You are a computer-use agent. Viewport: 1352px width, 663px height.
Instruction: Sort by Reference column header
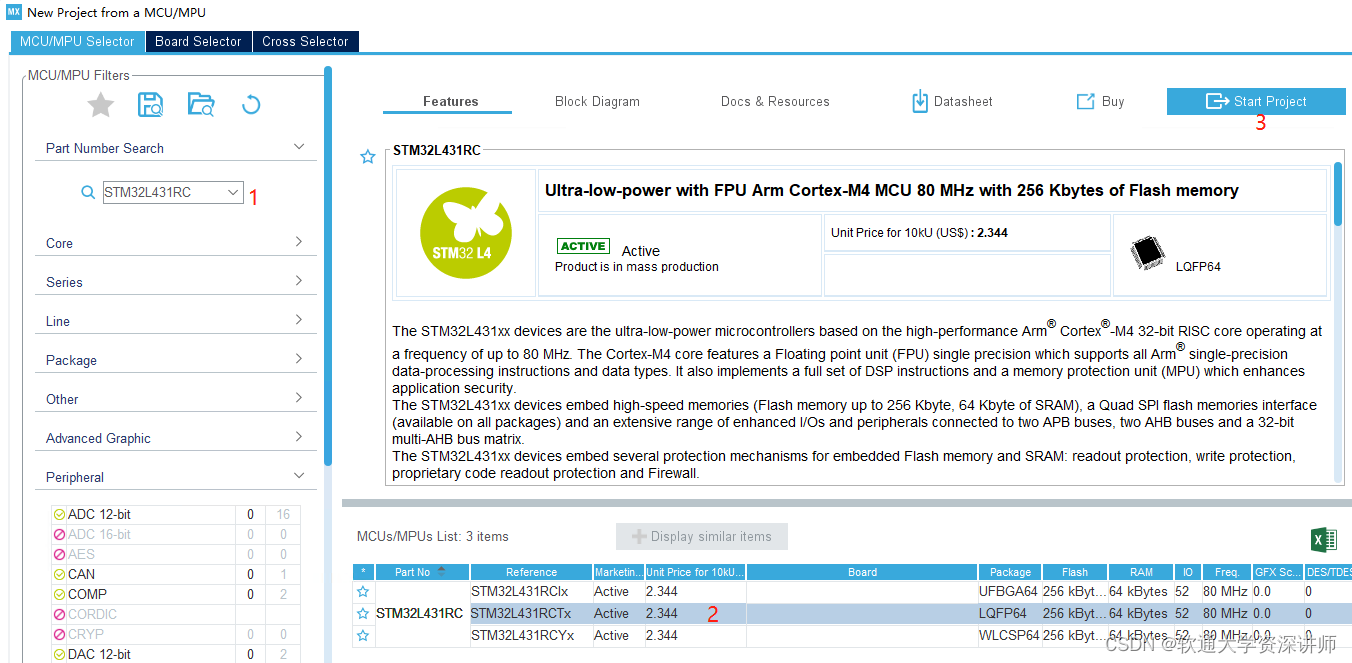tap(531, 572)
